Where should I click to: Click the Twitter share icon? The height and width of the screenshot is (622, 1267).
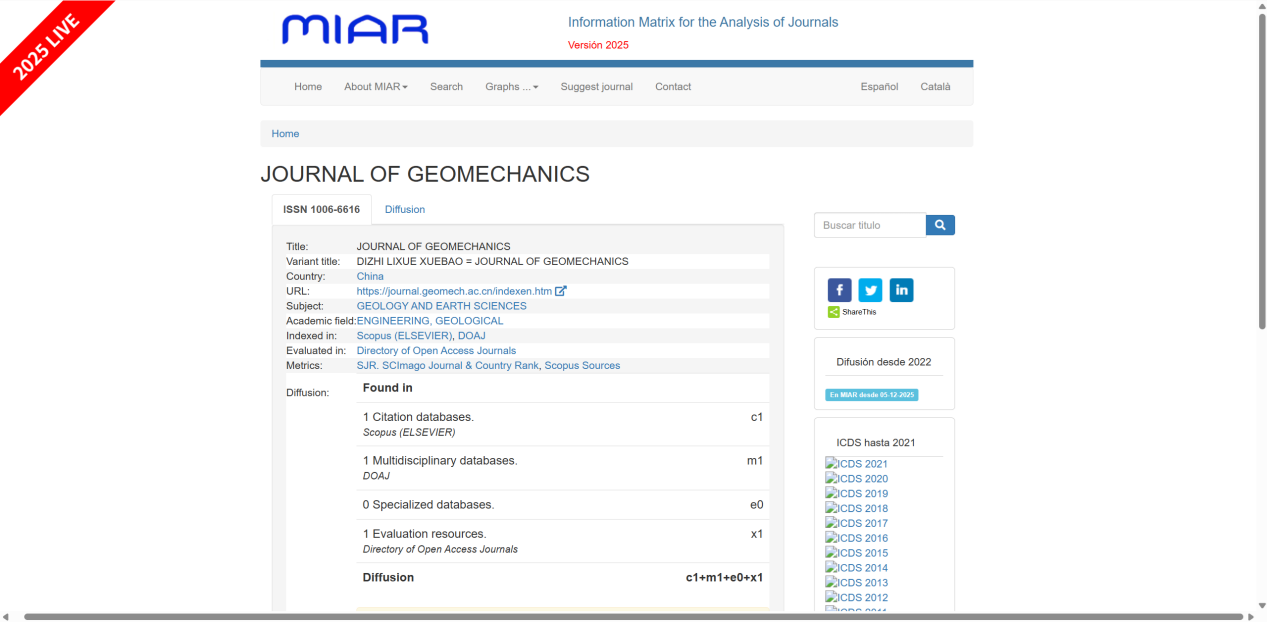(x=870, y=290)
